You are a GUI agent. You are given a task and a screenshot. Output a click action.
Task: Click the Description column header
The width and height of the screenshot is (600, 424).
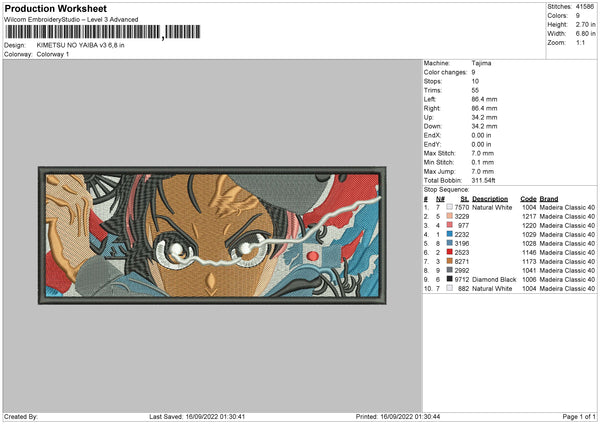click(490, 199)
